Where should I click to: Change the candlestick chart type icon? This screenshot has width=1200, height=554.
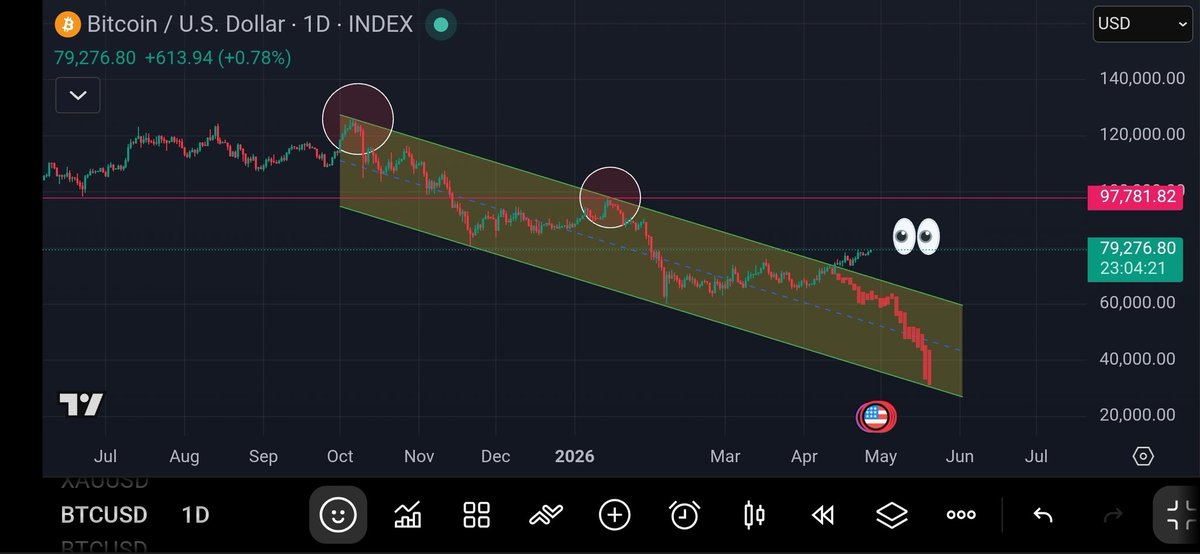753,515
